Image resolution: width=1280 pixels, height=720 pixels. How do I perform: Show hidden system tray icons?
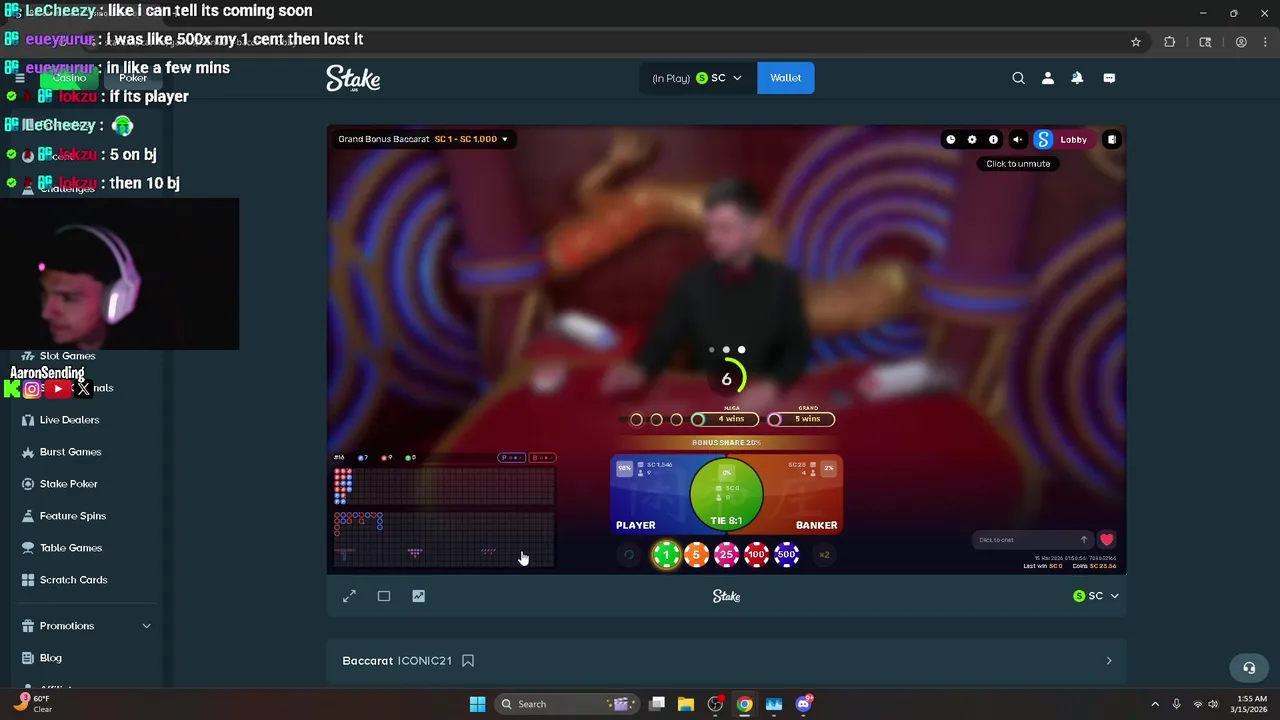point(1155,704)
